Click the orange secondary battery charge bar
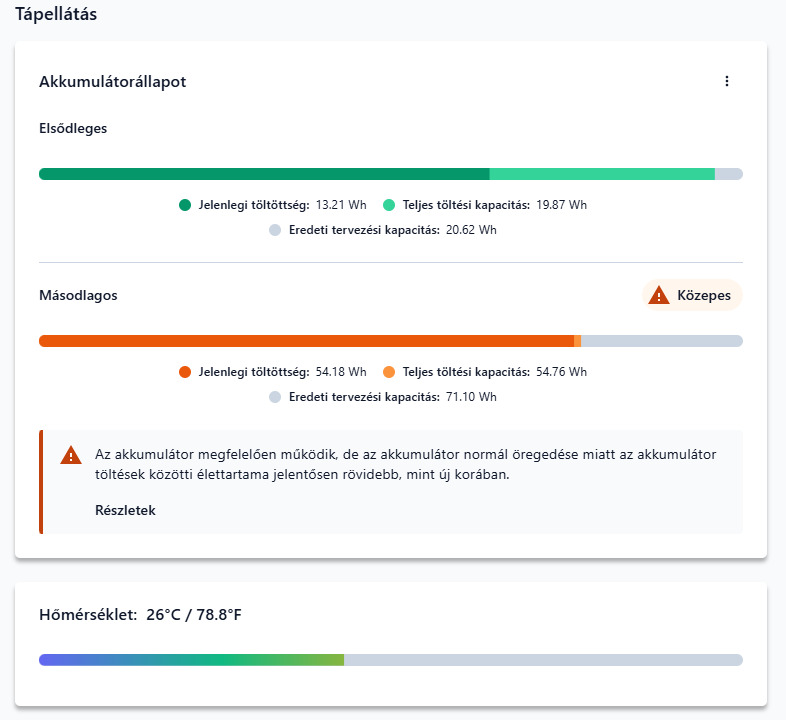Image resolution: width=786 pixels, height=720 pixels. click(306, 341)
